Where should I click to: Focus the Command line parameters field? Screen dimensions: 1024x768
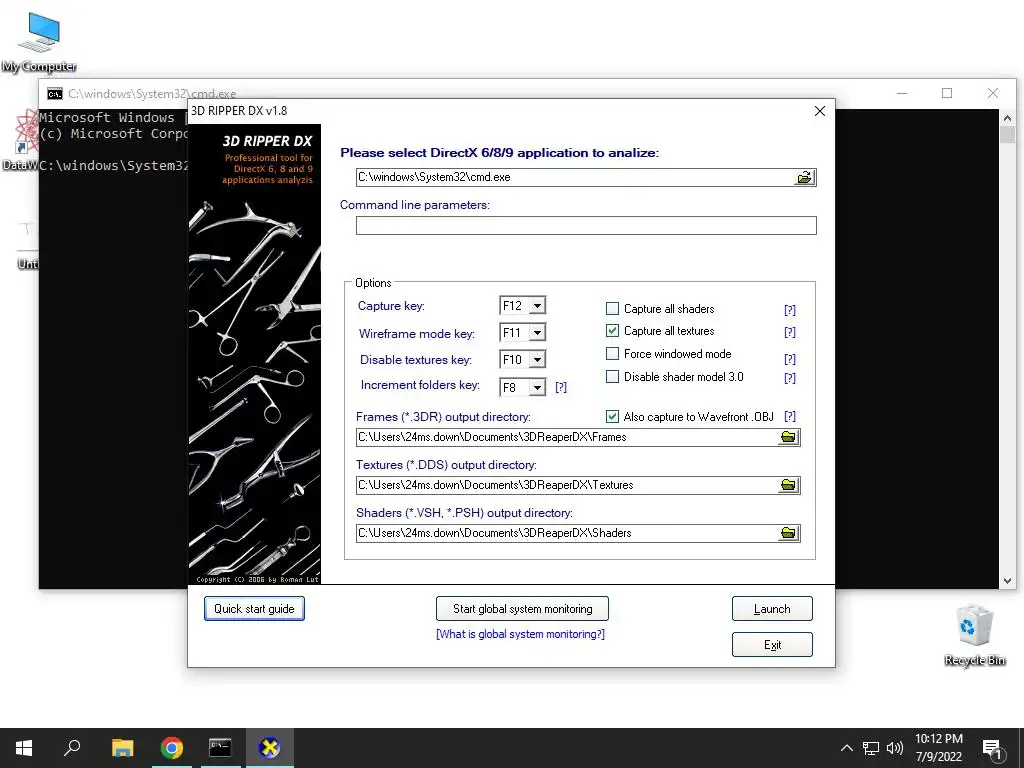click(x=586, y=225)
